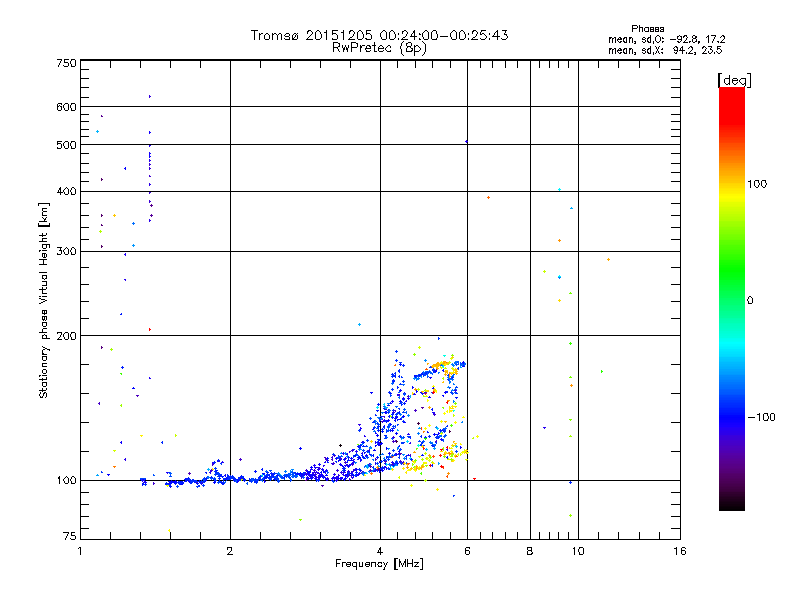Click the x-axis tick label '4'

tap(380, 551)
